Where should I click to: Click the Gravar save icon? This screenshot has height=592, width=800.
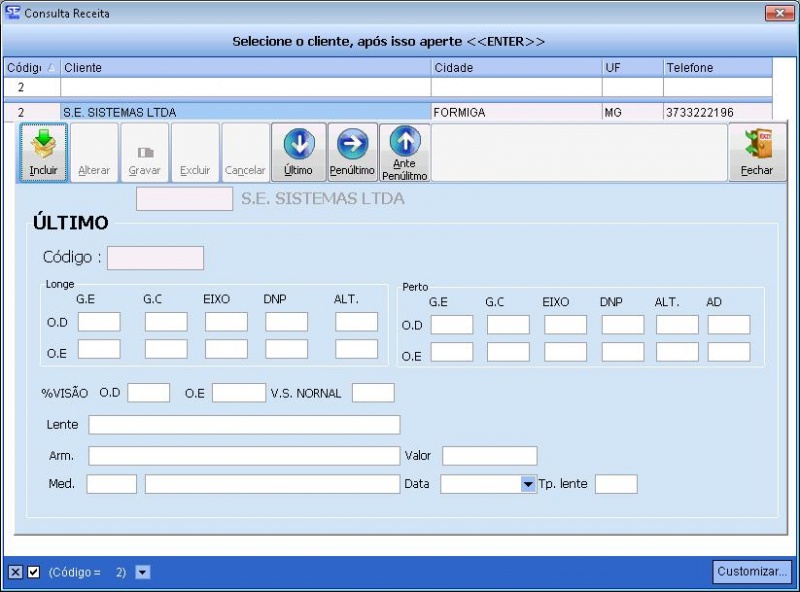click(144, 152)
